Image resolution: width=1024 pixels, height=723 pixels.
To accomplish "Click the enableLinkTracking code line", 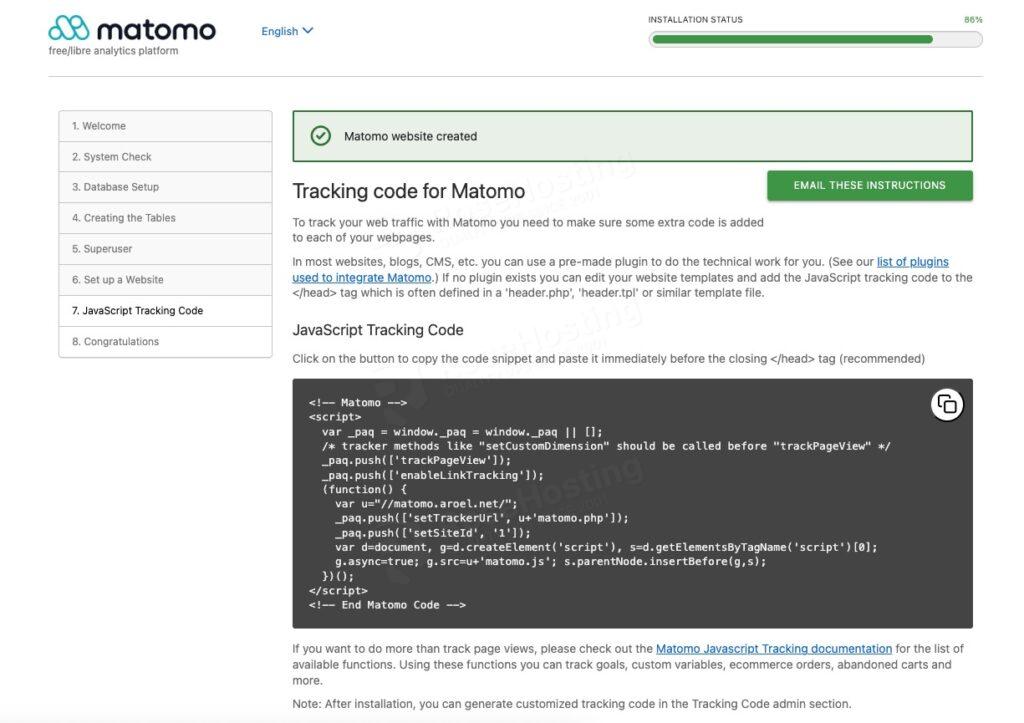I will coord(432,475).
